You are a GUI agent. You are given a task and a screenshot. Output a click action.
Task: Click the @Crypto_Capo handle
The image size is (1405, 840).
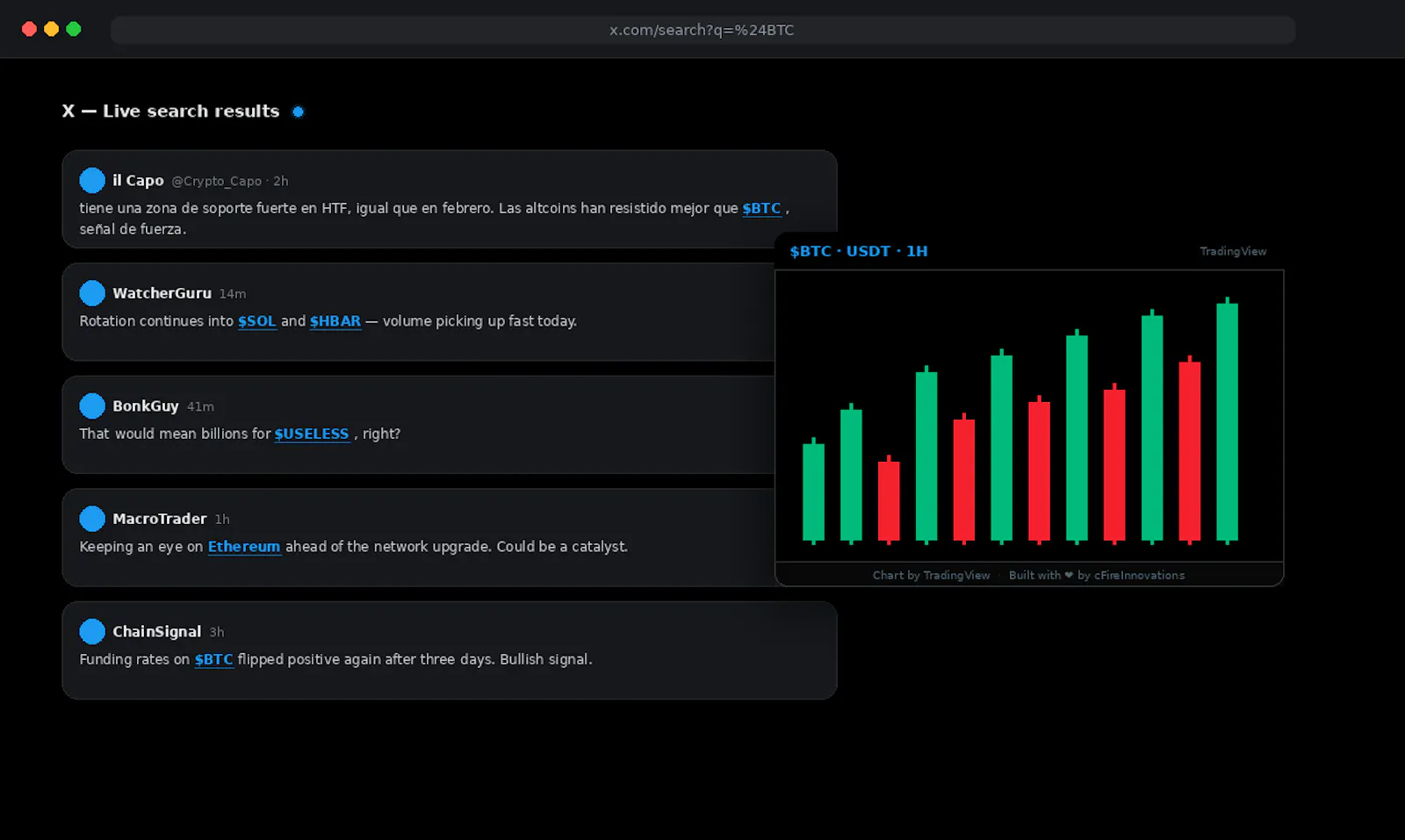[x=217, y=181]
